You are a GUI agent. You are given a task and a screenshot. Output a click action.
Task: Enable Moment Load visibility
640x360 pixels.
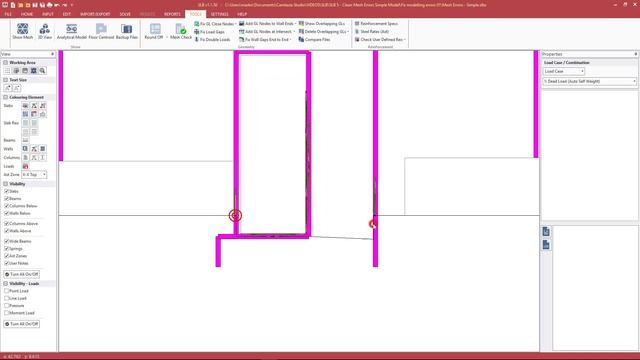pyautogui.click(x=6, y=313)
